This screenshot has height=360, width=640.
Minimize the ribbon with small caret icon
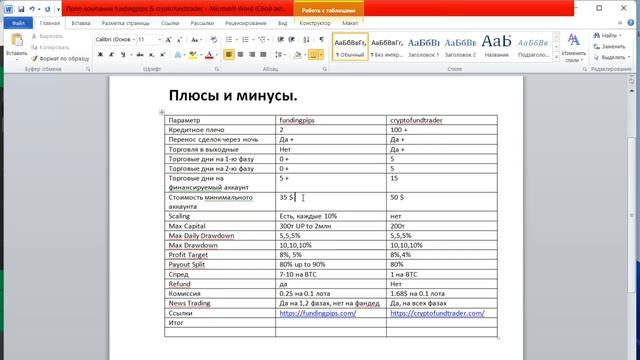[620, 23]
